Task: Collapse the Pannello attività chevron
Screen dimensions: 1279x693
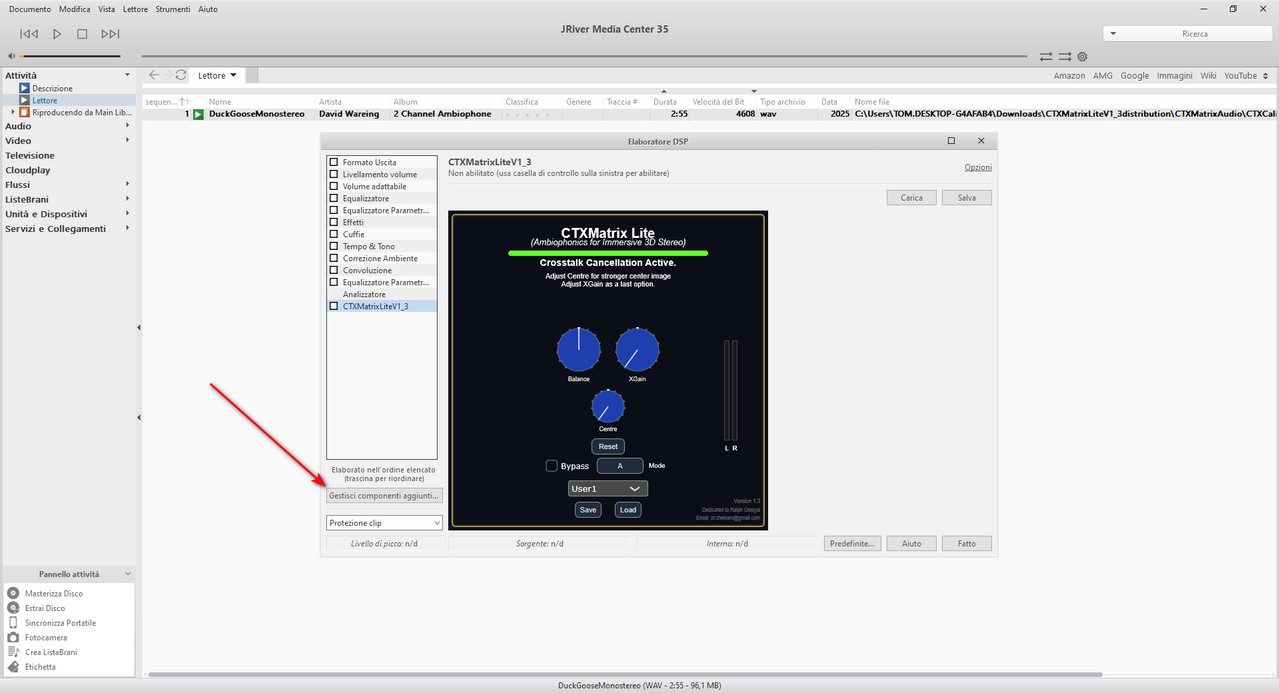Action: [x=127, y=574]
